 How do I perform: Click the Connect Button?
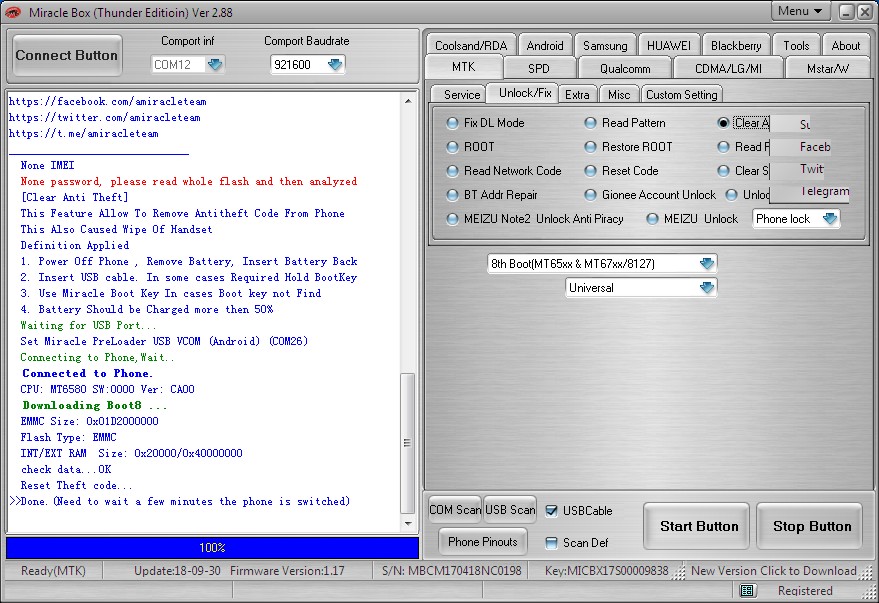[x=67, y=55]
